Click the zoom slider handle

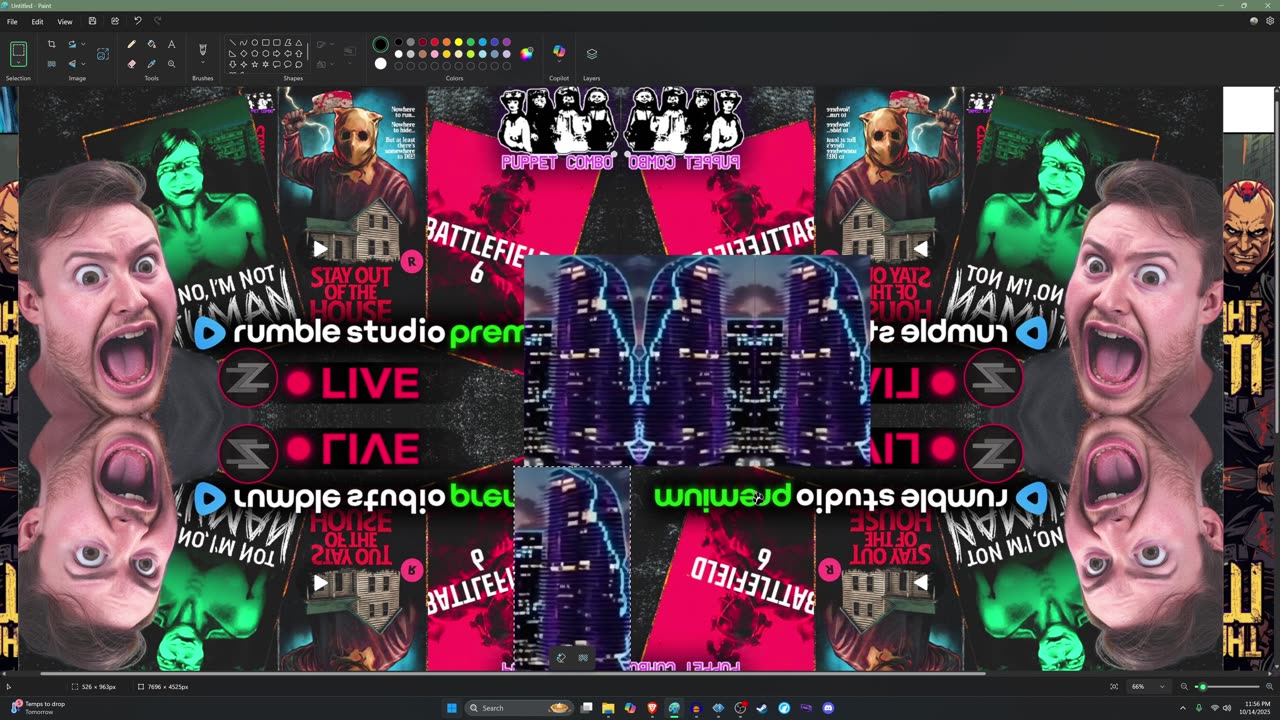(1203, 687)
